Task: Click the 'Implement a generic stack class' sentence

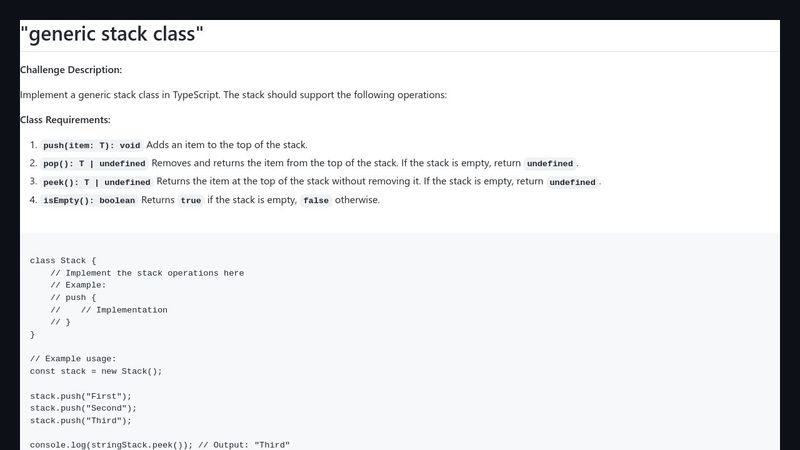Action: pos(233,95)
